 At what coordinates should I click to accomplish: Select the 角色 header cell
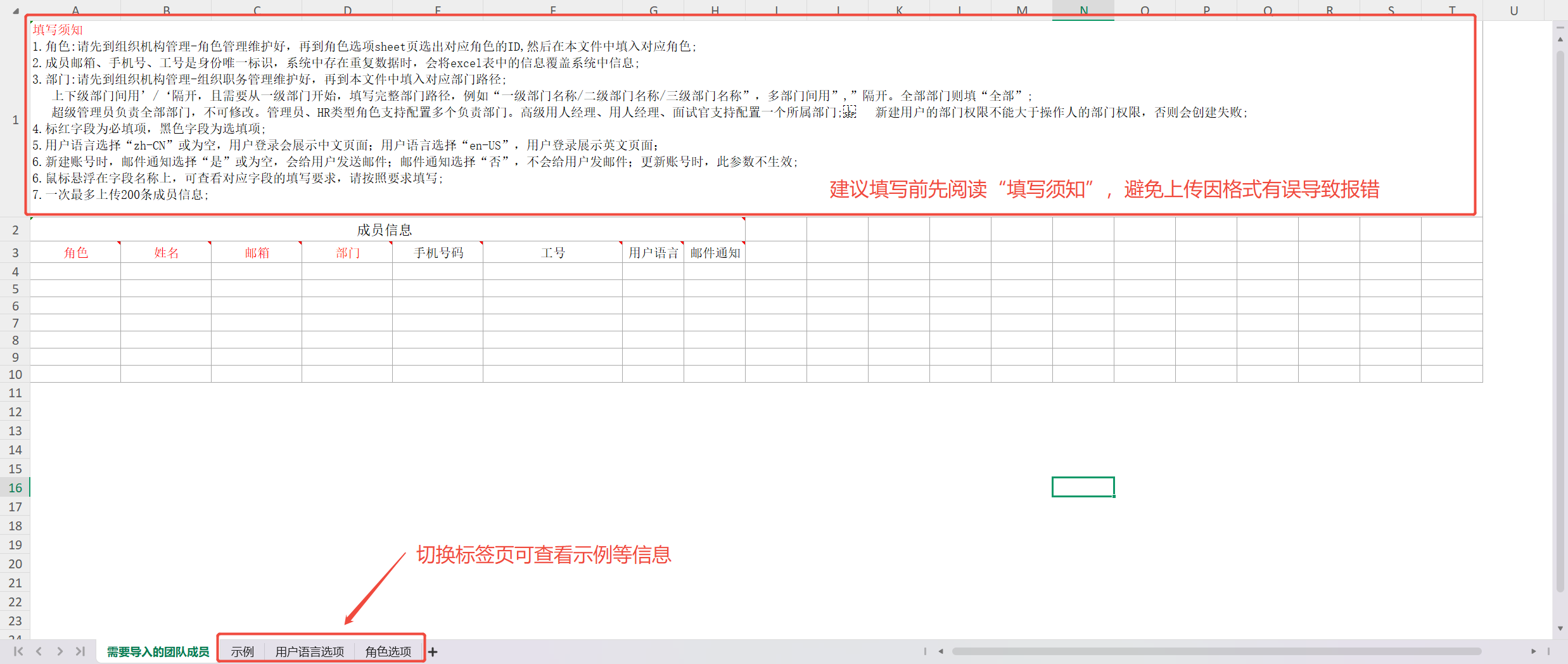tap(75, 253)
